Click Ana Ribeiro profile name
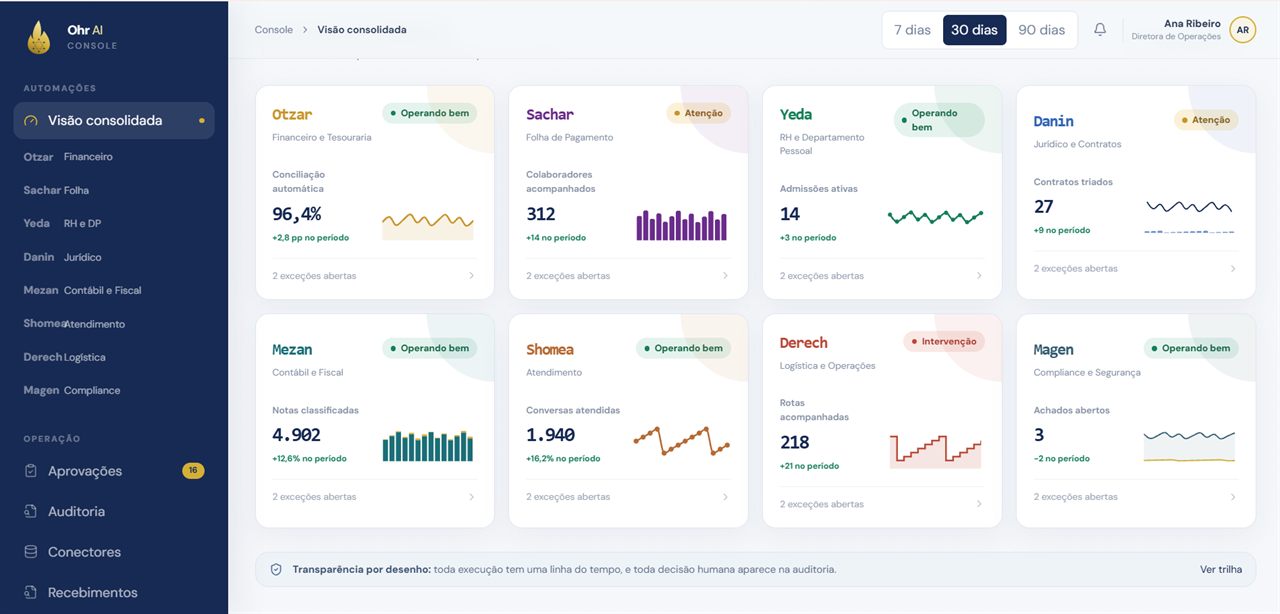Viewport: 1280px width, 614px height. click(x=1192, y=24)
